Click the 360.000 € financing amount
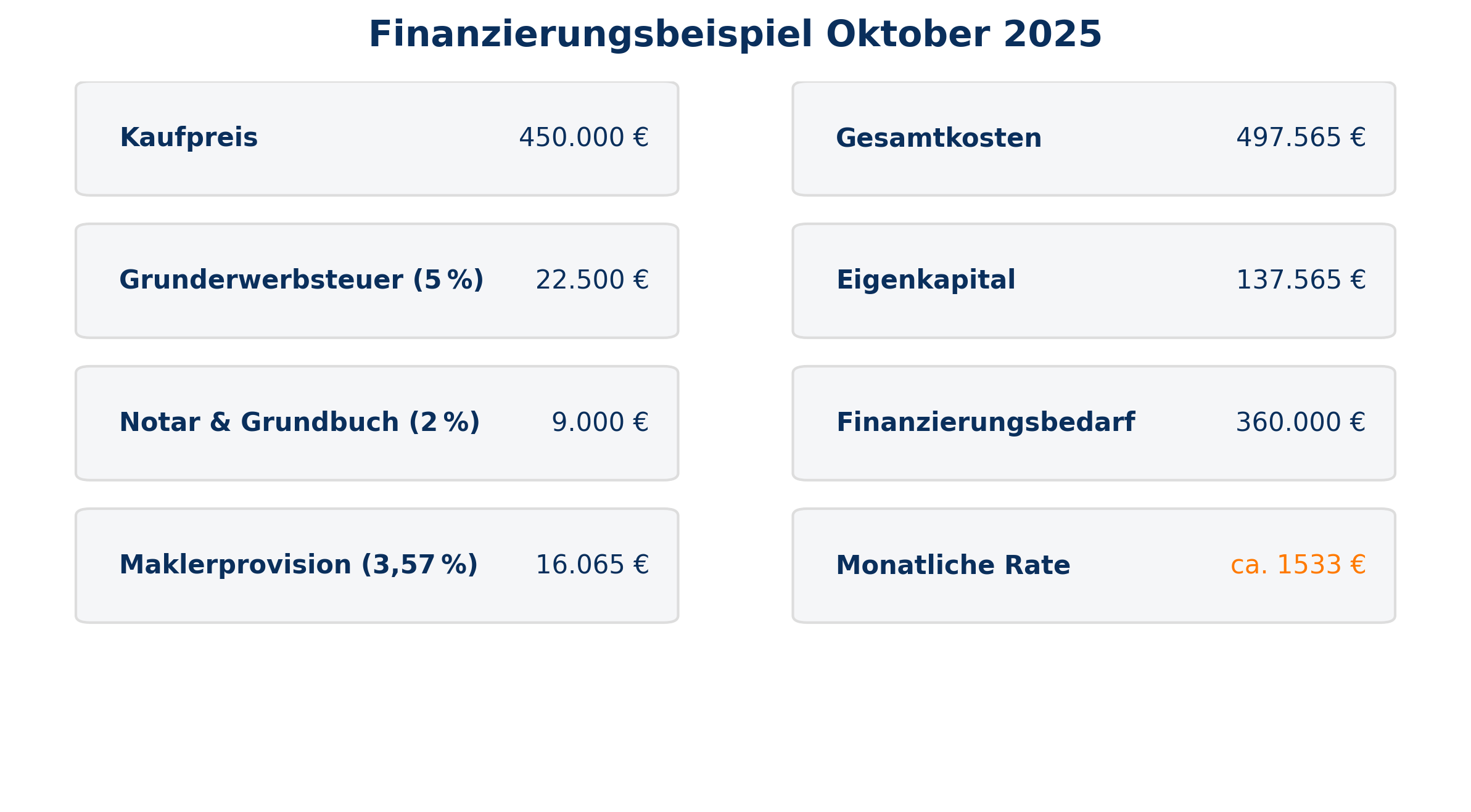 click(x=1301, y=422)
